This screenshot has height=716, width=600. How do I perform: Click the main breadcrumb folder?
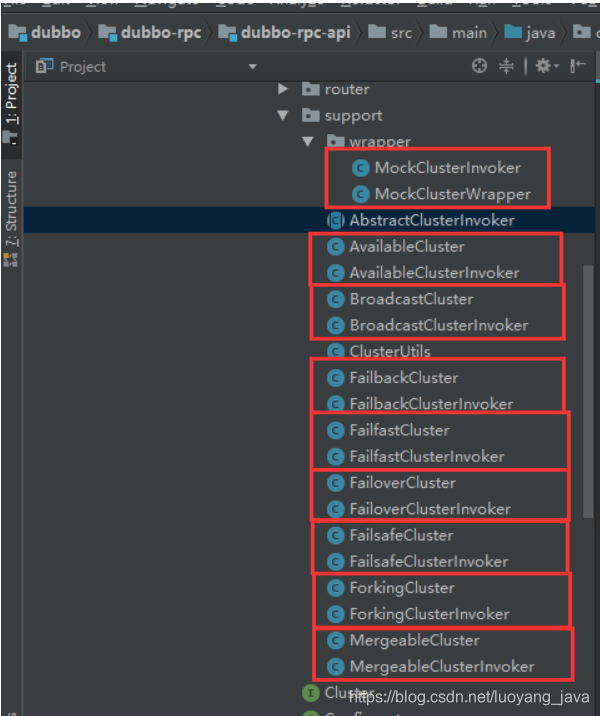coord(458,33)
